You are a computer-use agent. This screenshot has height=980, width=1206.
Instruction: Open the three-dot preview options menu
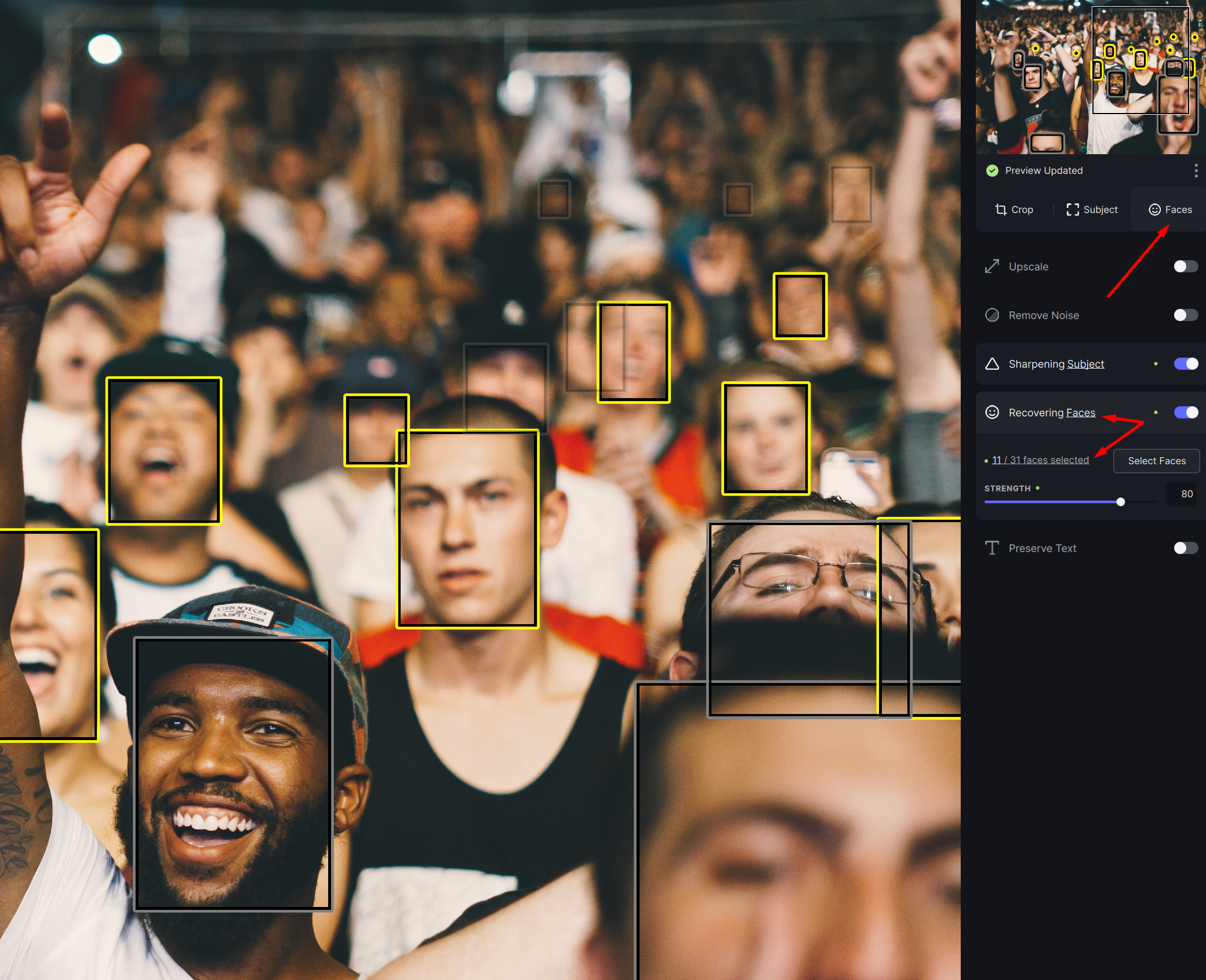1196,170
